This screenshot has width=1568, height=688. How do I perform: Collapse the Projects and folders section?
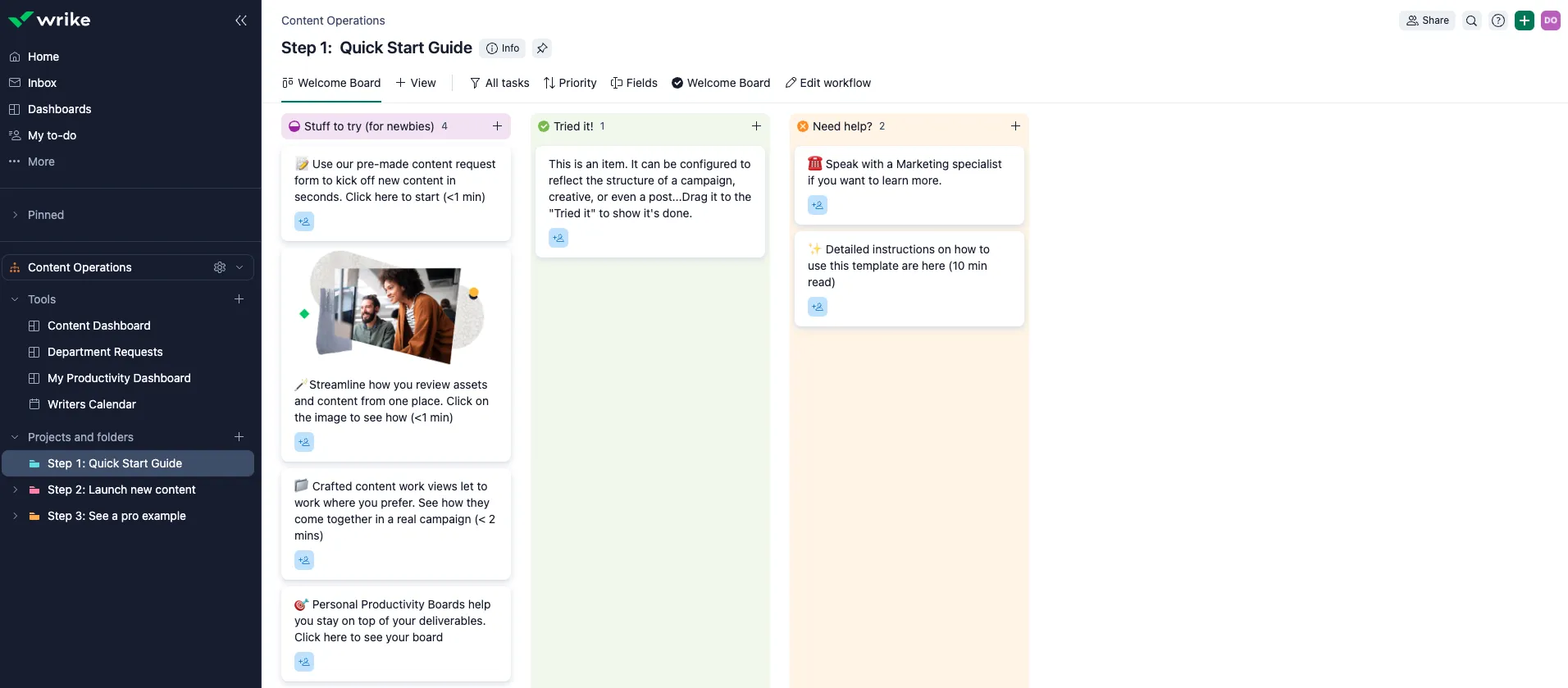(15, 437)
